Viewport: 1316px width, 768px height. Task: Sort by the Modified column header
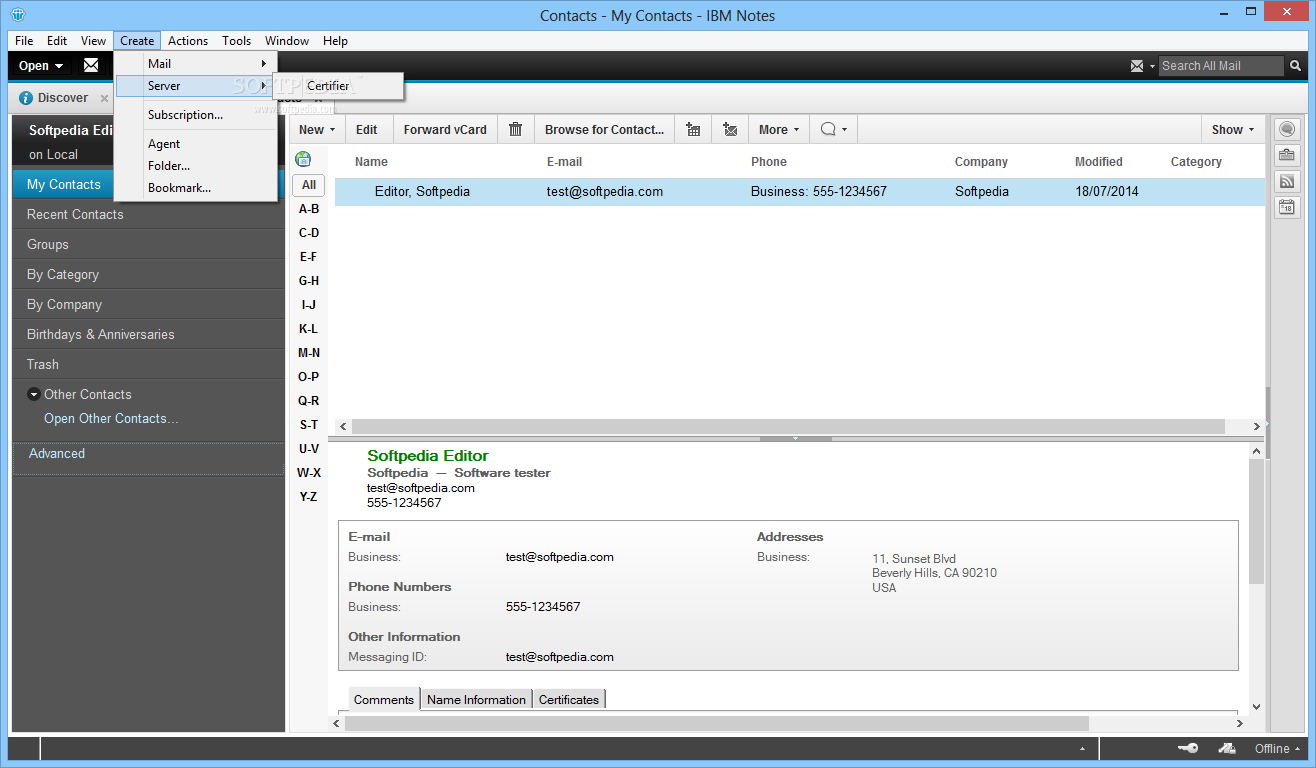click(1099, 162)
